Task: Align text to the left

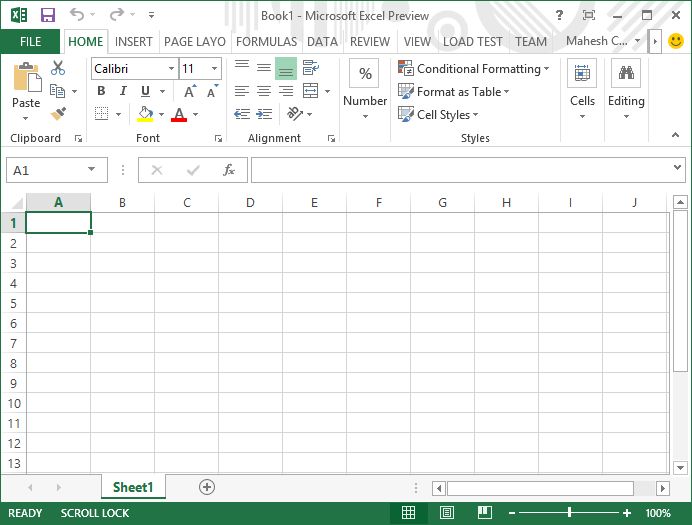Action: (x=242, y=91)
